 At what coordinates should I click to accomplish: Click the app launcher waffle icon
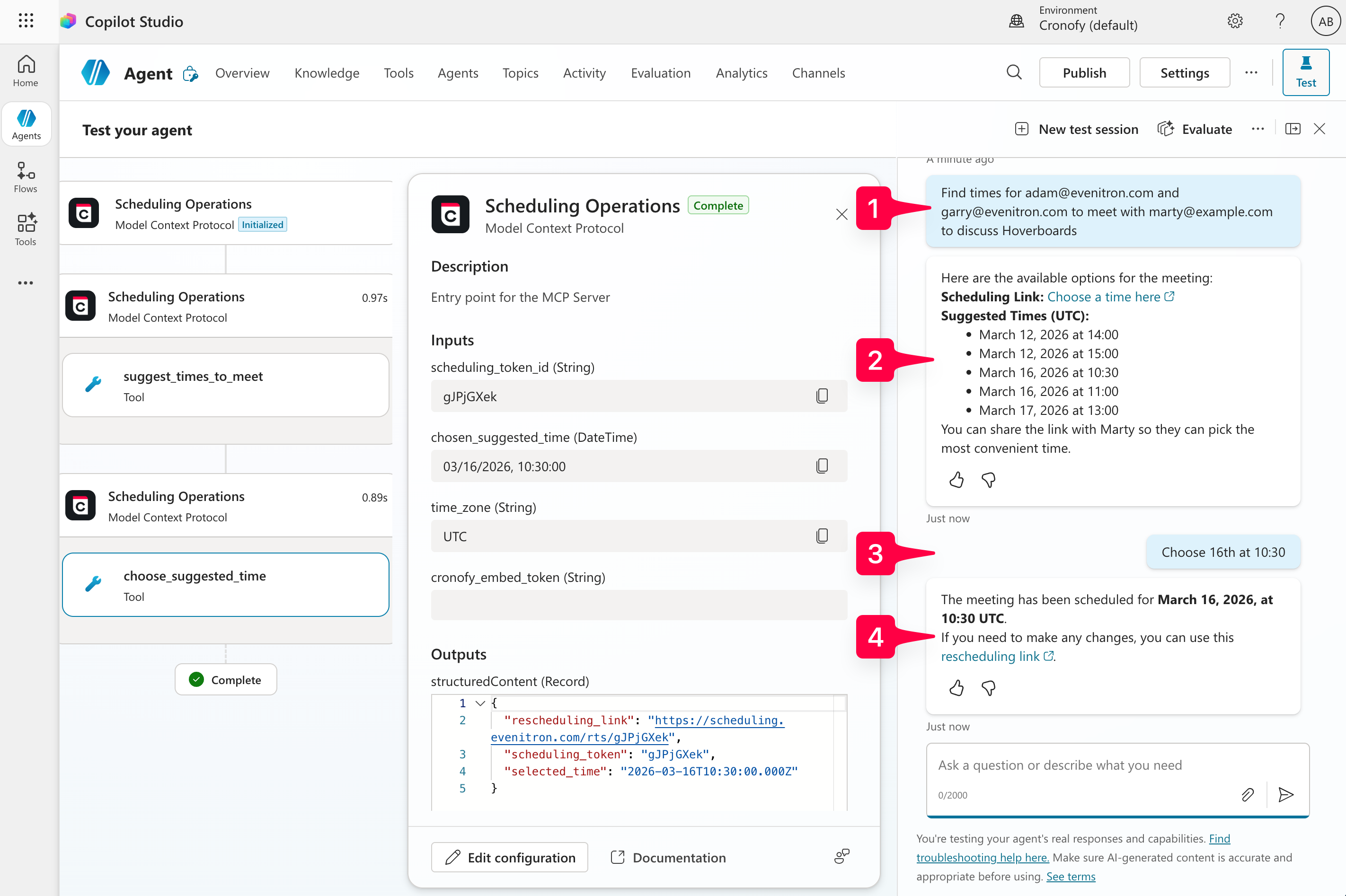coord(26,21)
